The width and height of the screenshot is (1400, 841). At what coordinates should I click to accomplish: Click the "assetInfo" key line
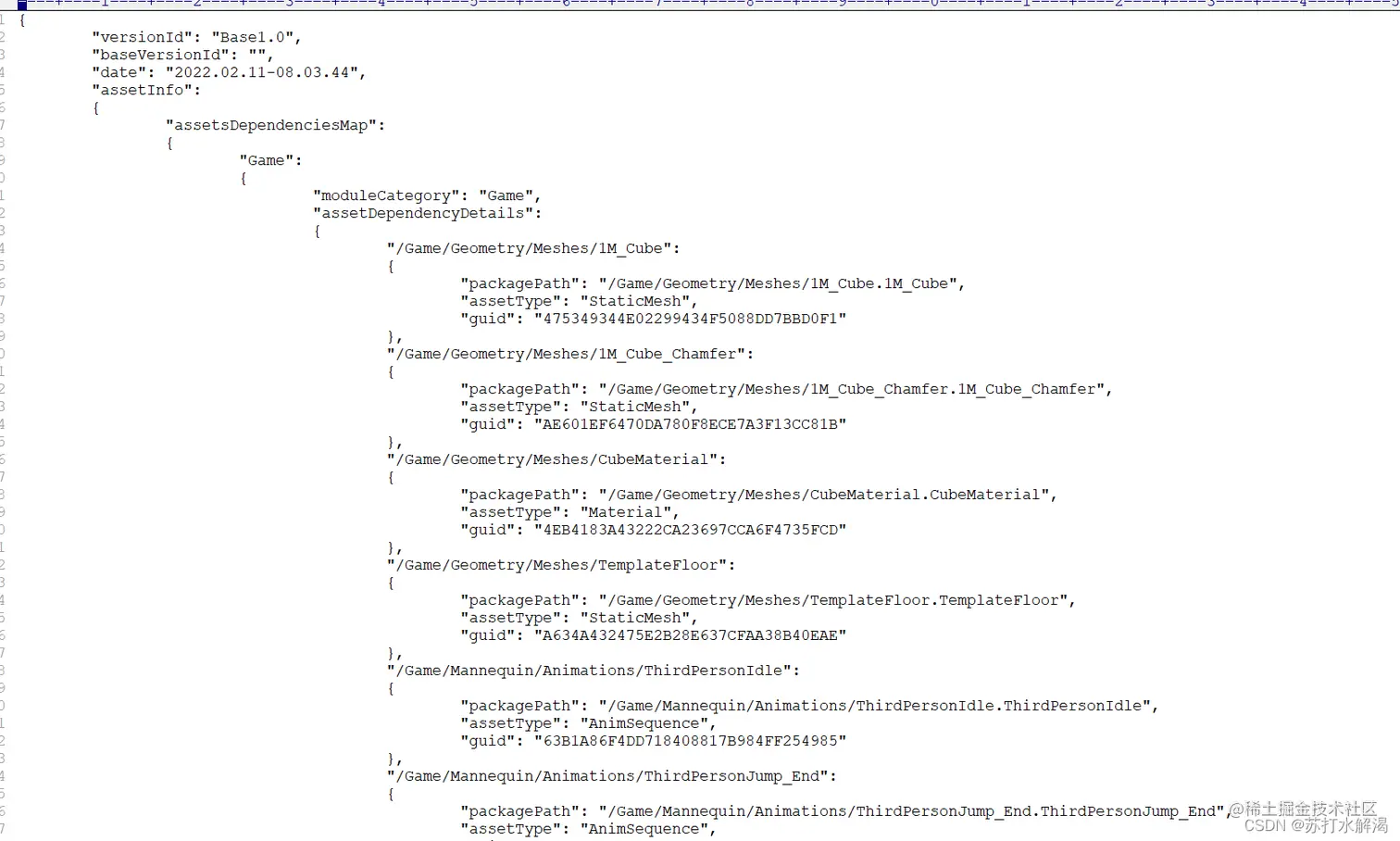(146, 91)
